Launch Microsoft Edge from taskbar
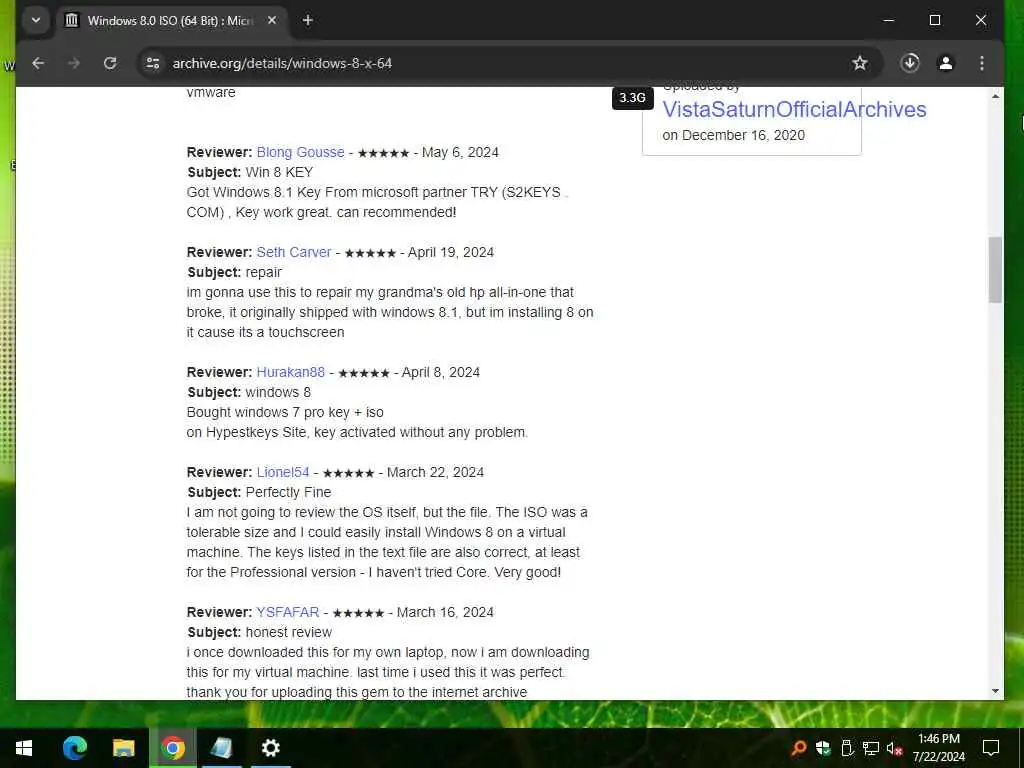The width and height of the screenshot is (1024, 768). coord(74,748)
